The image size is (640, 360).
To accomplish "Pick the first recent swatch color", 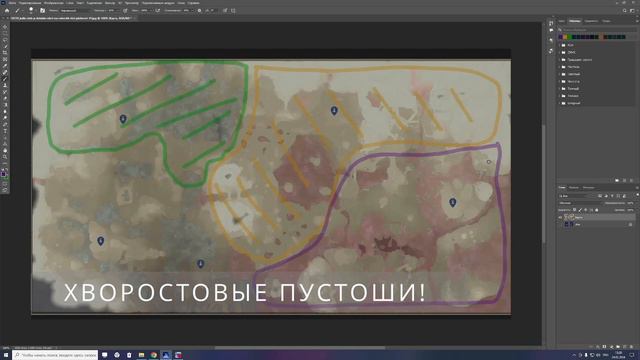I will coord(560,37).
